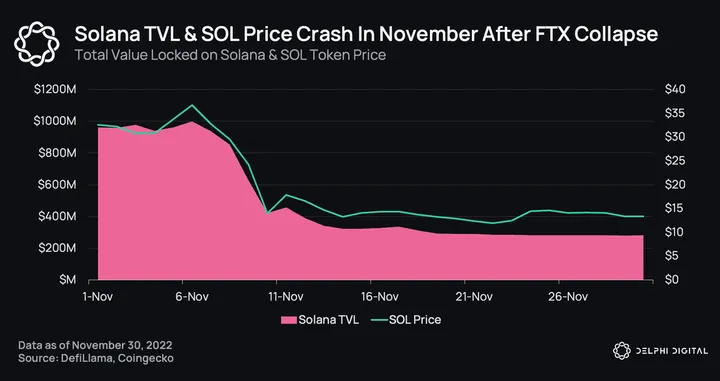Select the 1-Nov x-axis label
Image resolution: width=720 pixels, height=381 pixels.
coord(97,297)
